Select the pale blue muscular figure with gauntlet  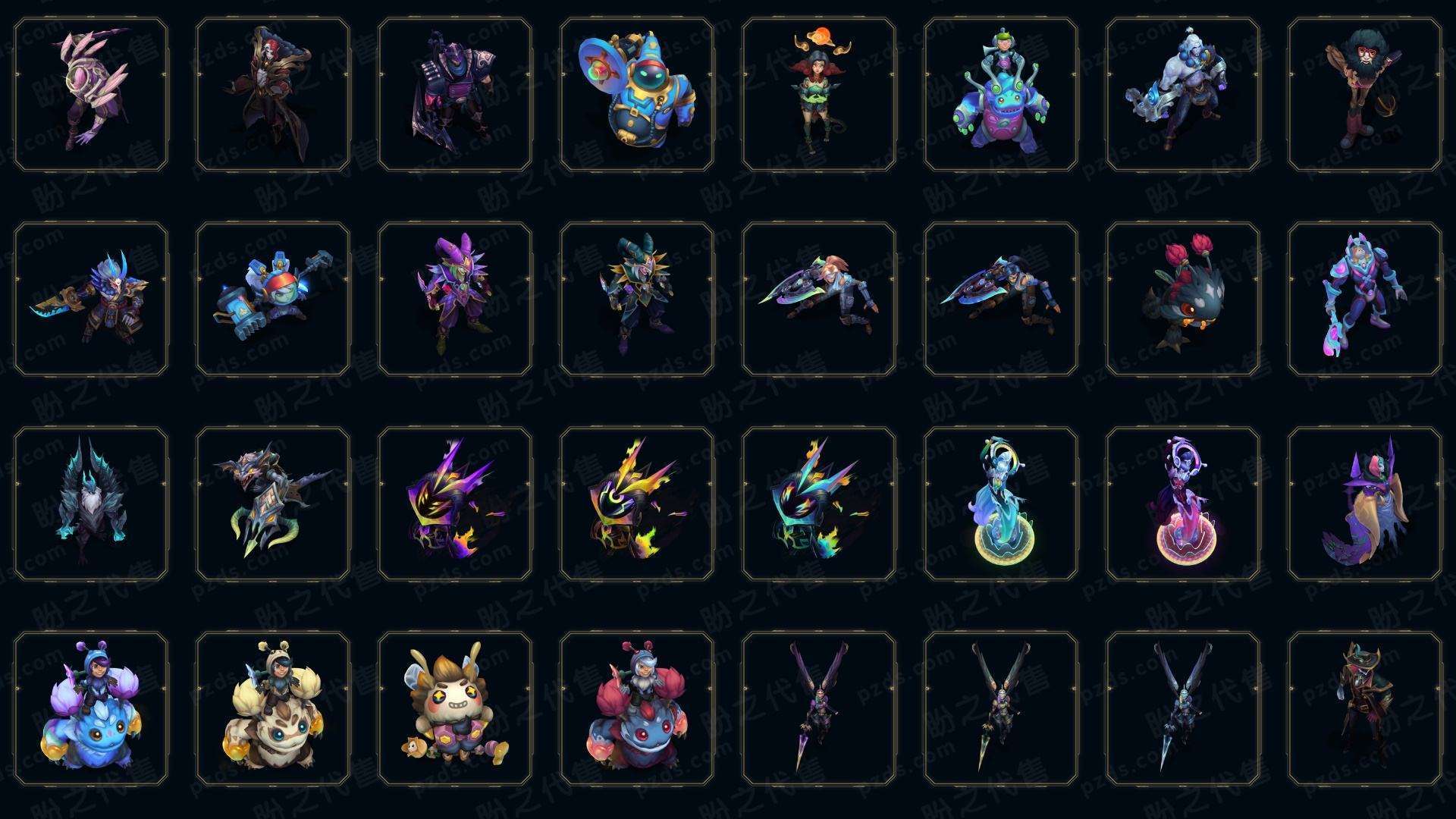1182,95
